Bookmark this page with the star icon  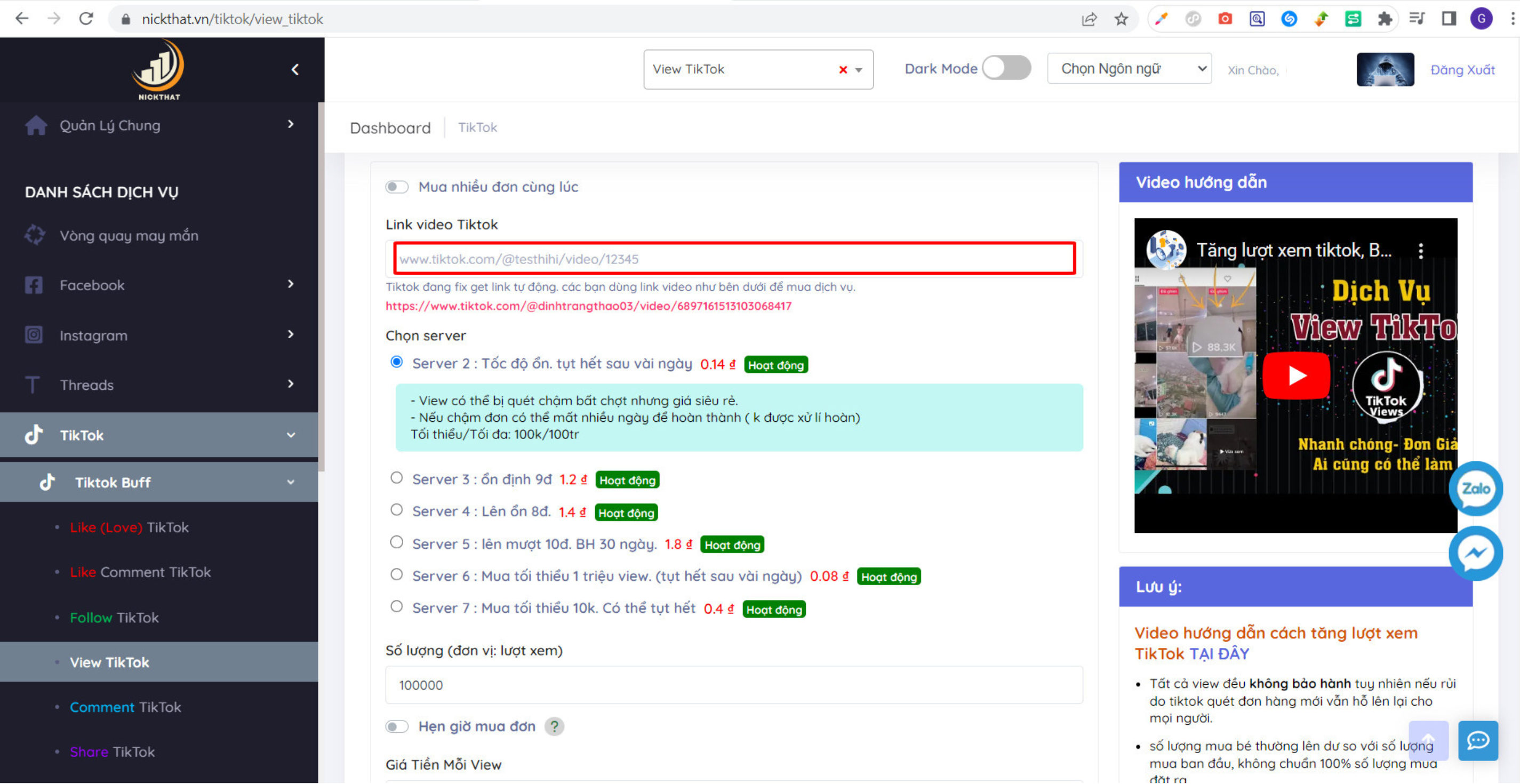(1121, 19)
